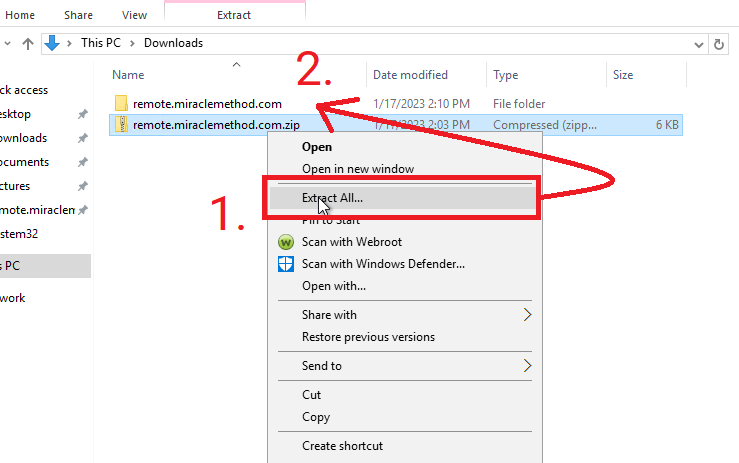
Task: Expand the Send to submenu arrow
Action: point(527,366)
